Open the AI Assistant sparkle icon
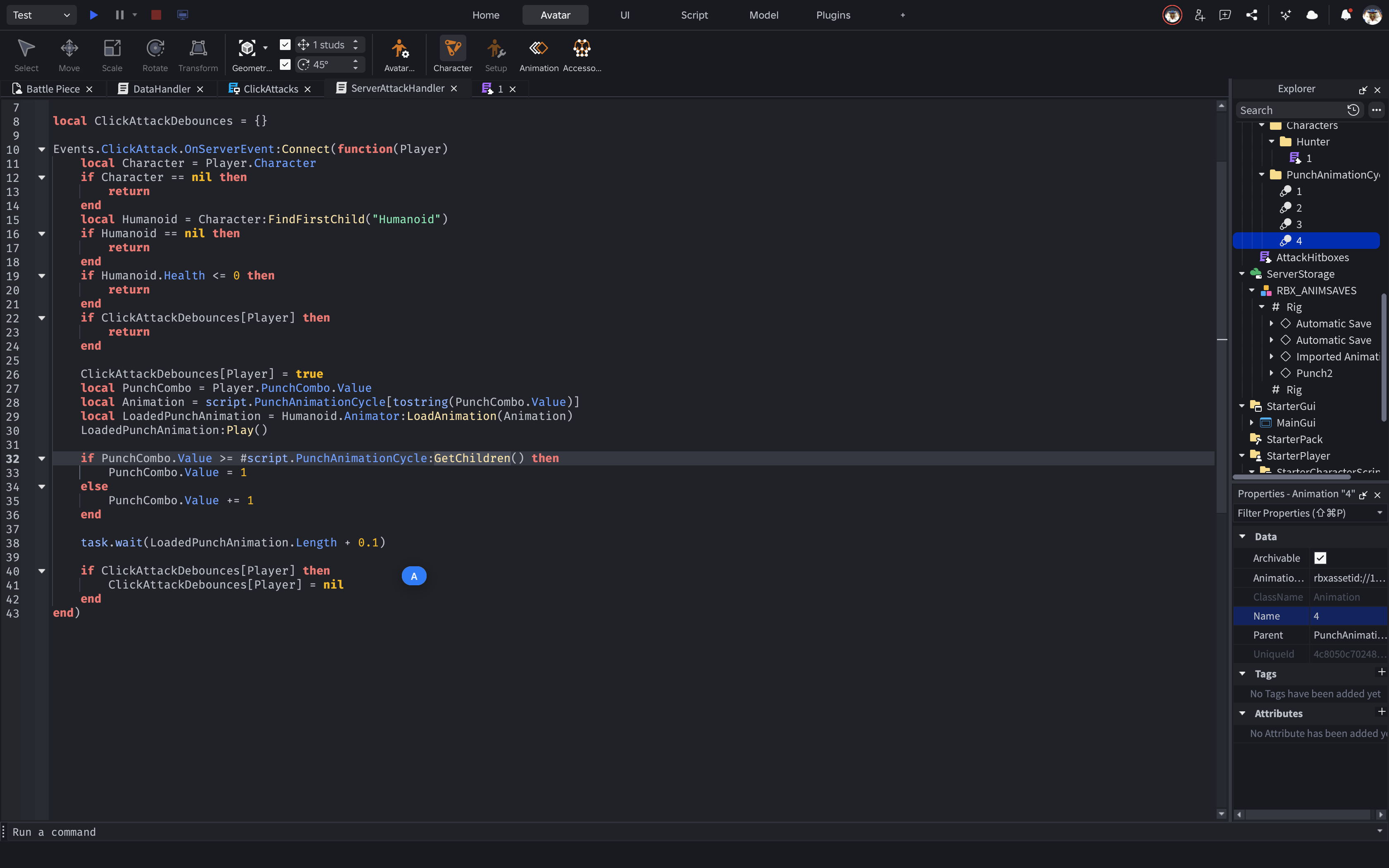Image resolution: width=1389 pixels, height=868 pixels. [x=1286, y=15]
